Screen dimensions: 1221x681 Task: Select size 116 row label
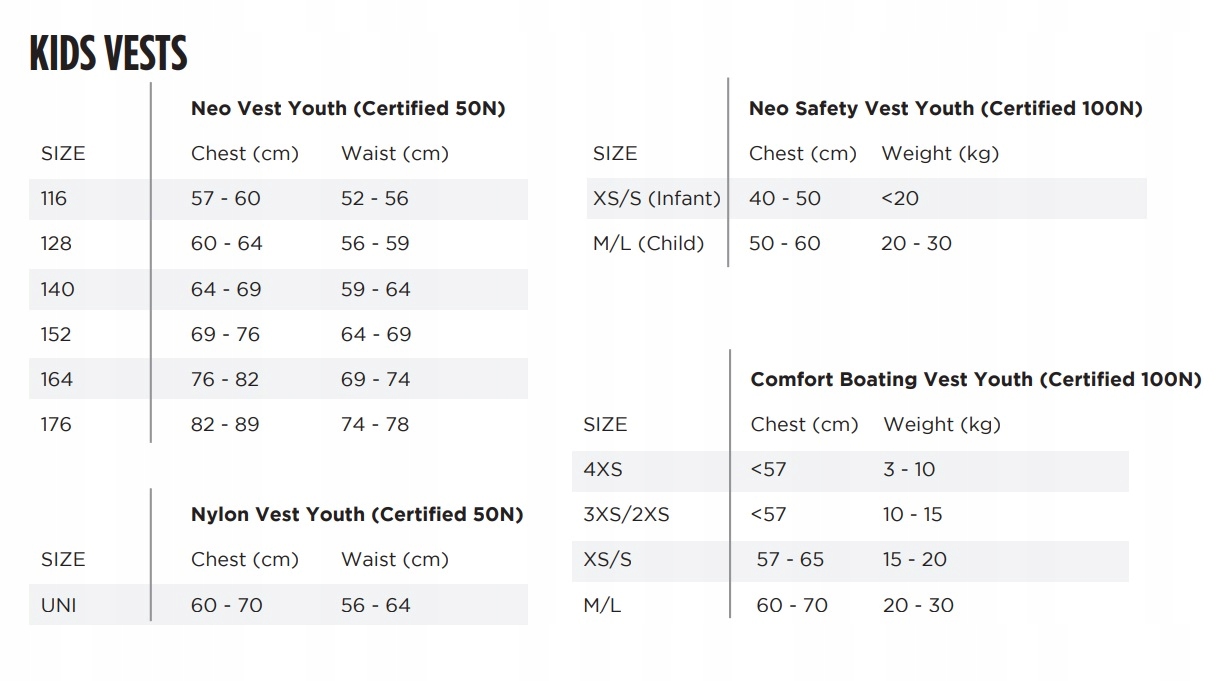pos(54,198)
